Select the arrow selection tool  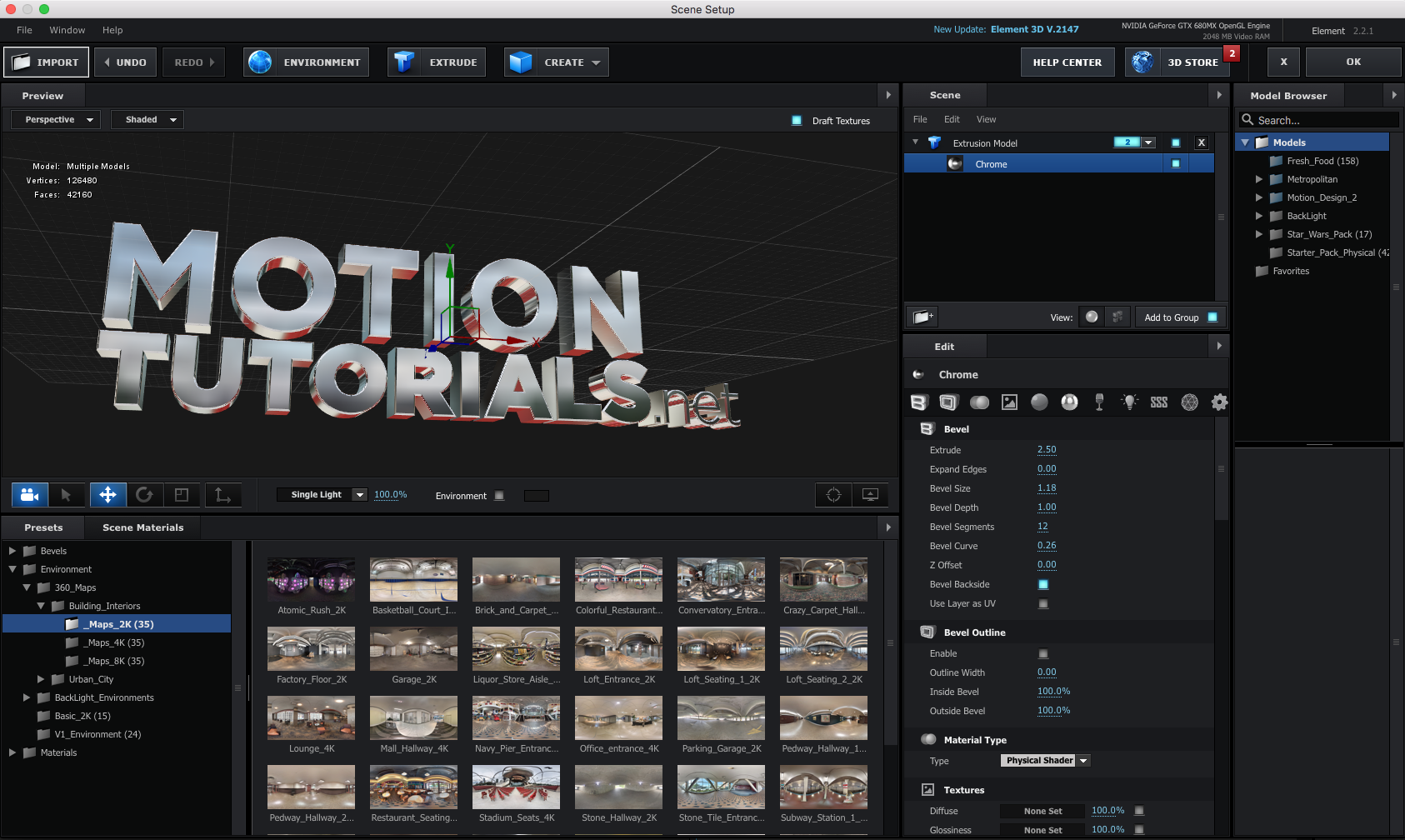[x=67, y=495]
